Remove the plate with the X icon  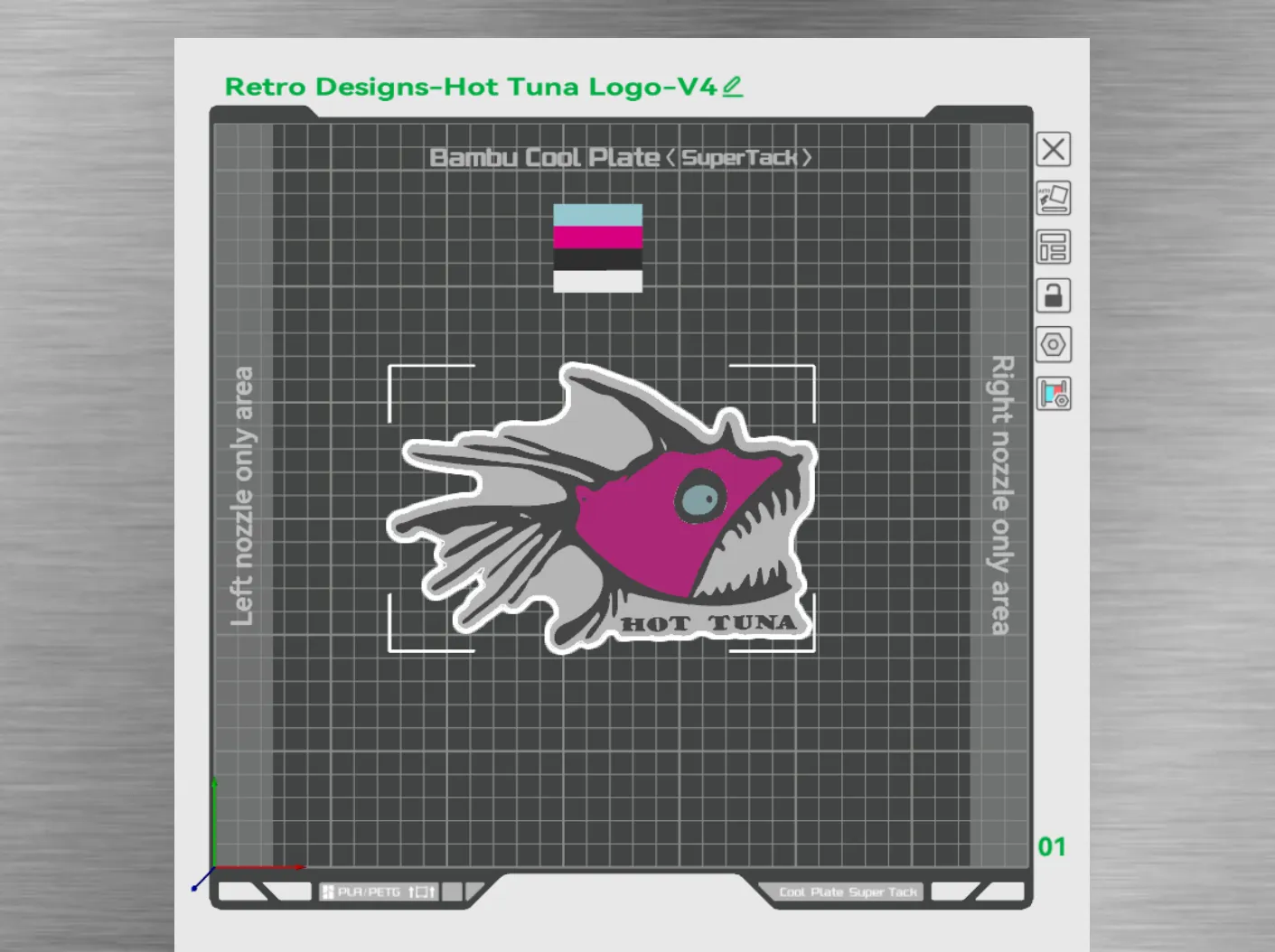(1054, 149)
